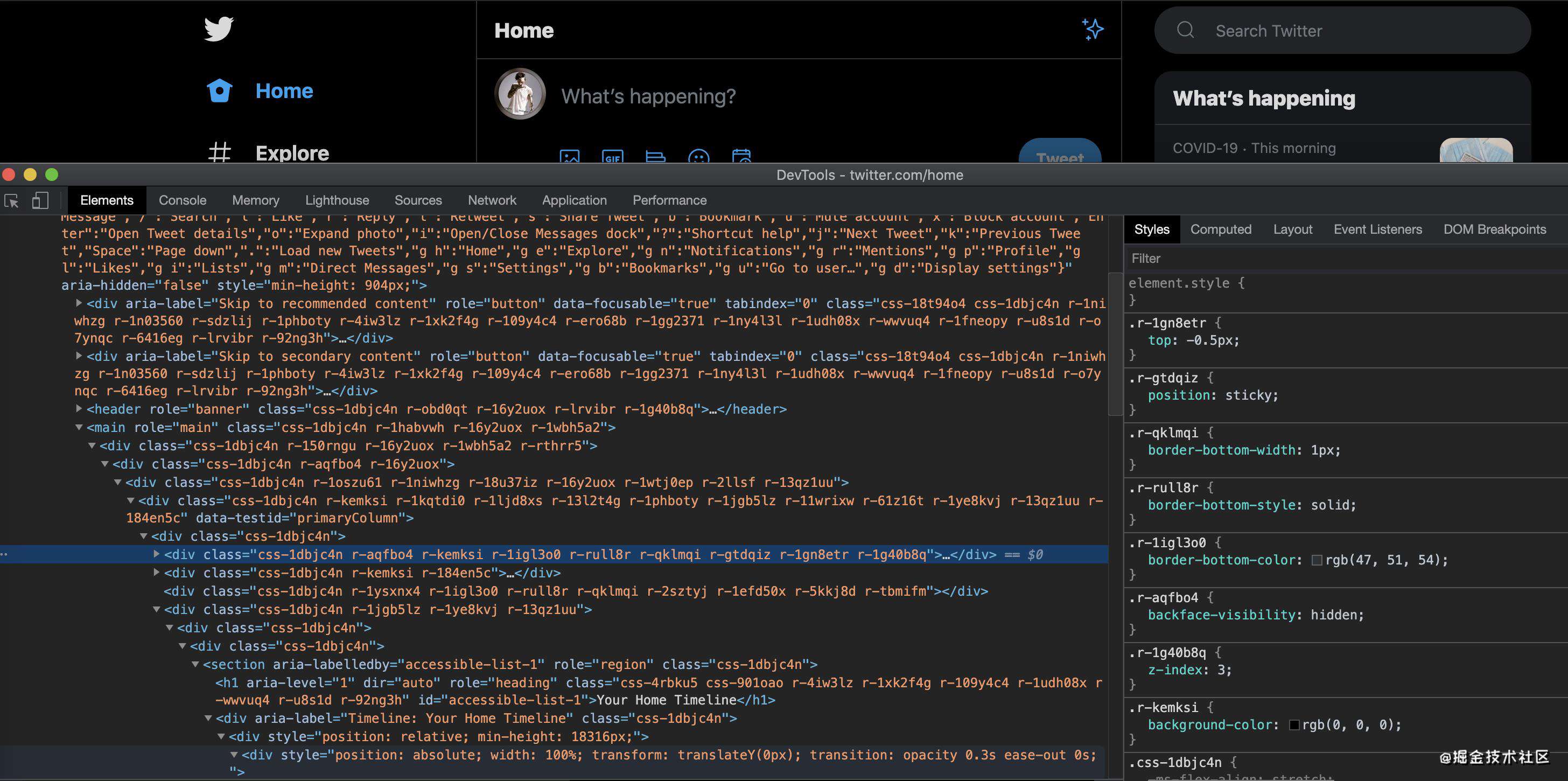1568x781 pixels.
Task: Open the Performance tab
Action: (669, 200)
